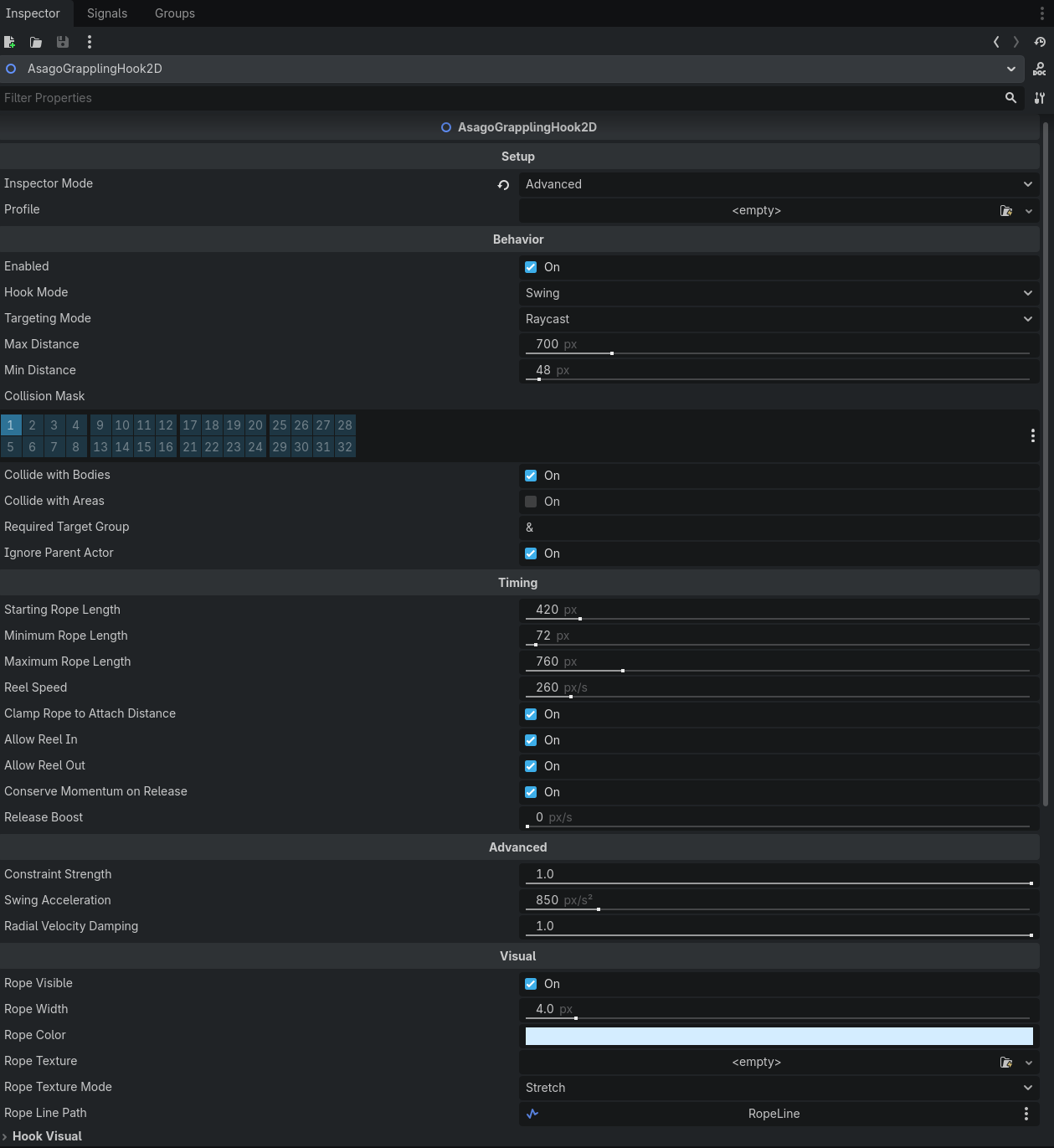
Task: Open Rope Line Path options menu
Action: click(x=1026, y=1114)
